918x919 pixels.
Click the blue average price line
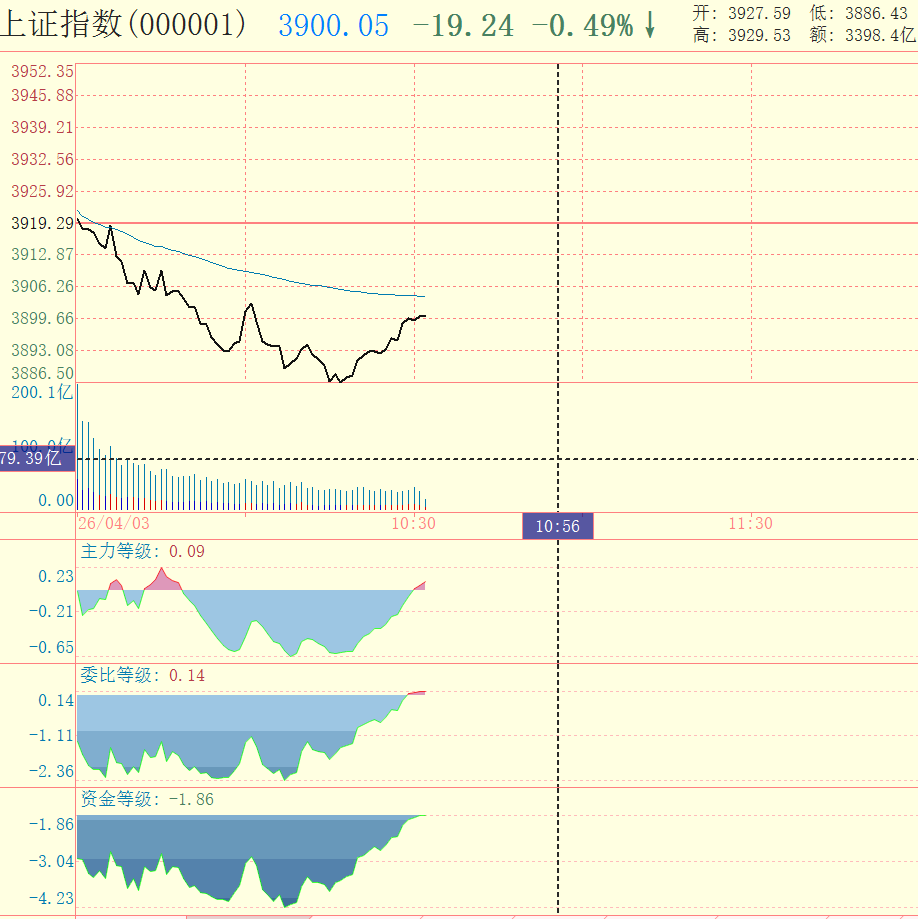click(x=300, y=284)
